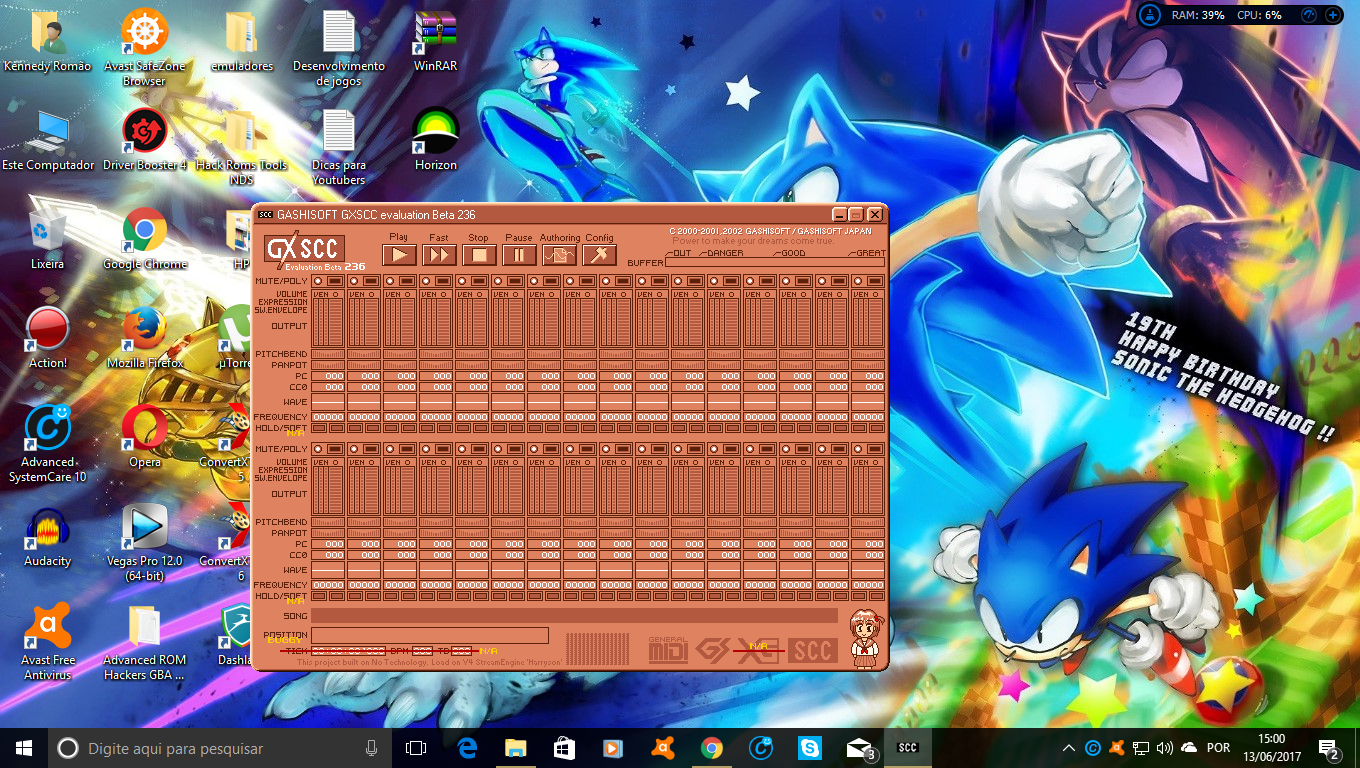Toggle mute circle on last lower-bank channel
Image resolution: width=1360 pixels, height=768 pixels.
pyautogui.click(x=859, y=450)
